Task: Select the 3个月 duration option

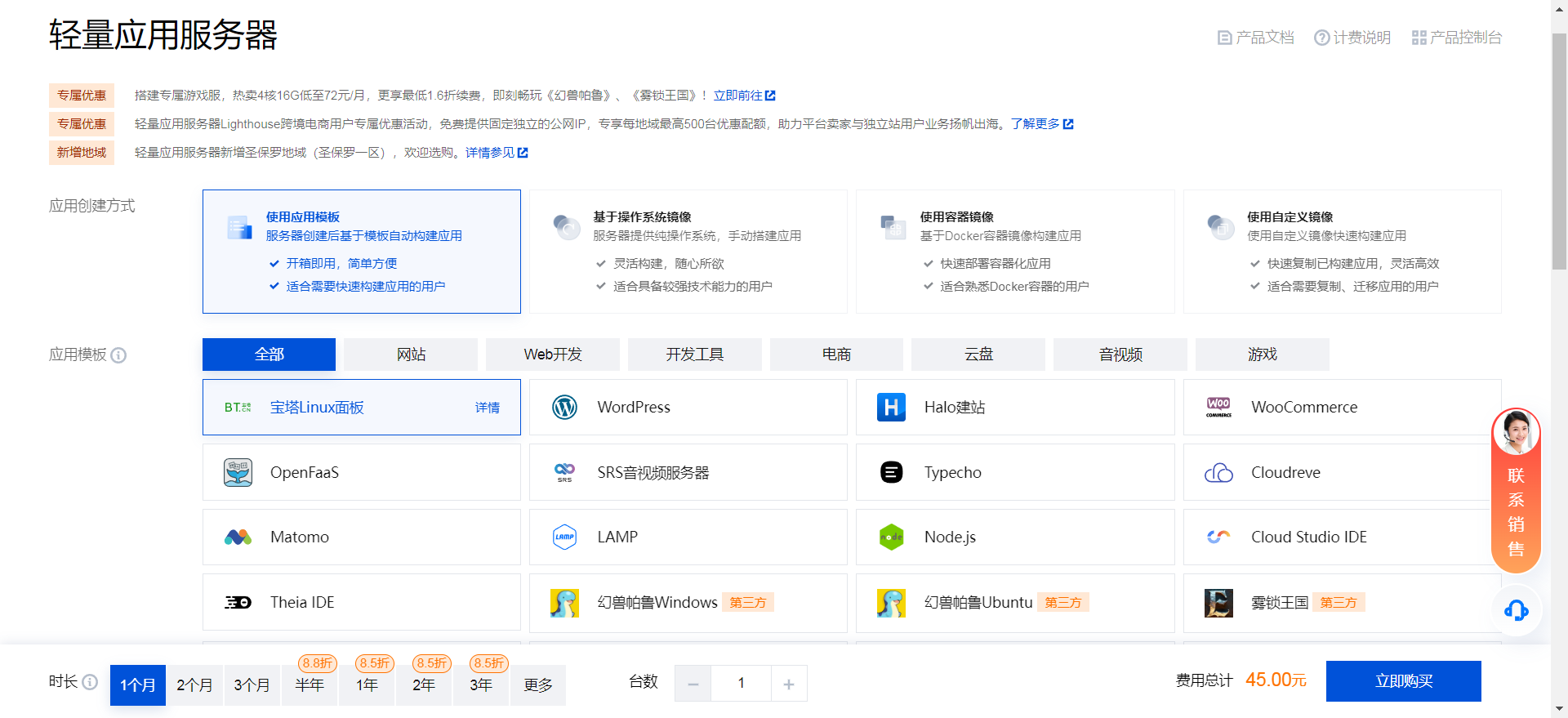Action: tap(252, 685)
